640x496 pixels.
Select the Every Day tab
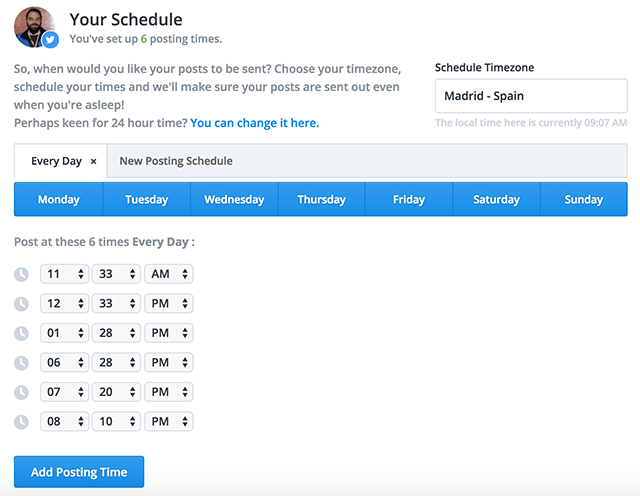(x=56, y=161)
